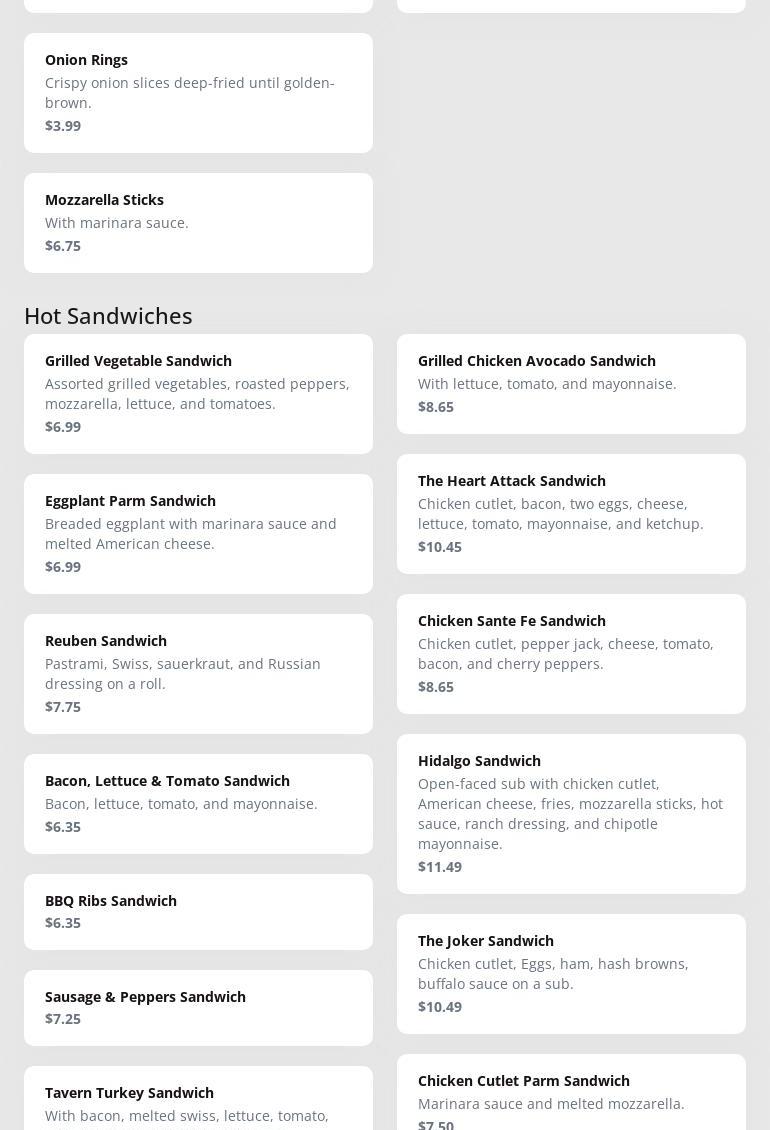This screenshot has height=1130, width=770.
Task: Choose the Chicken Sante Fe Sandwich
Action: (x=571, y=653)
